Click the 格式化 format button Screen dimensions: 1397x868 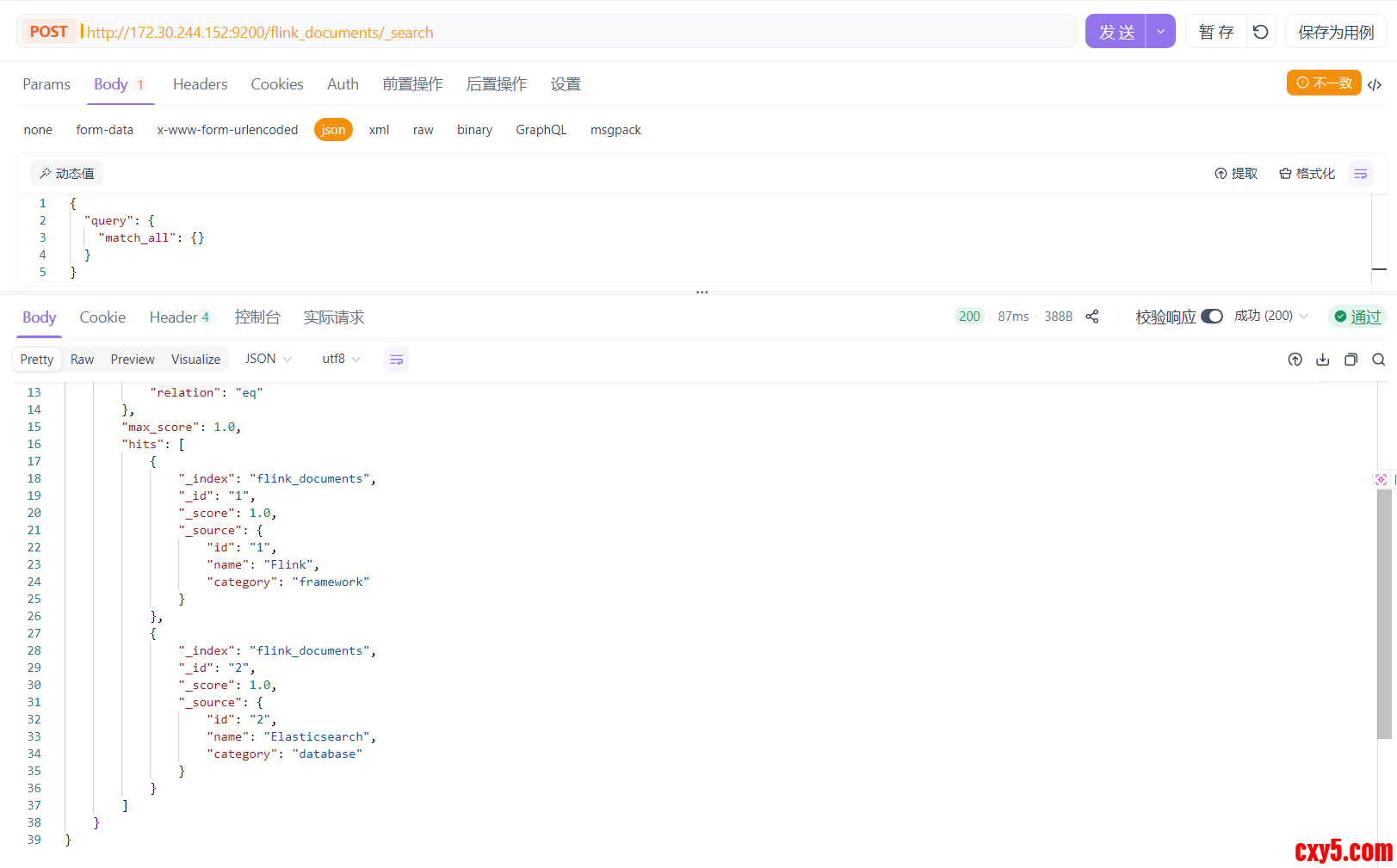click(x=1307, y=174)
